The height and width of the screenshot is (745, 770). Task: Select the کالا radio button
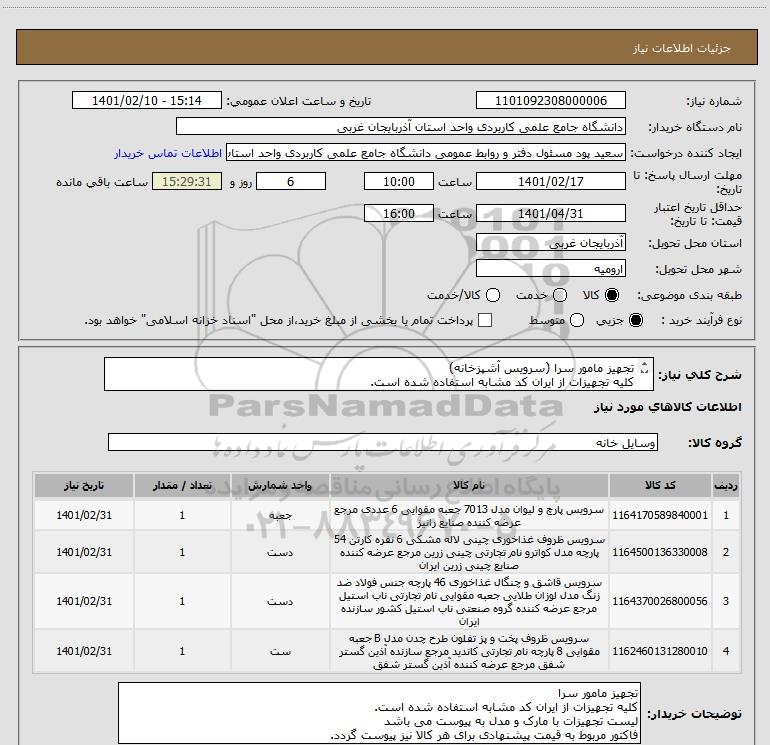click(x=612, y=295)
